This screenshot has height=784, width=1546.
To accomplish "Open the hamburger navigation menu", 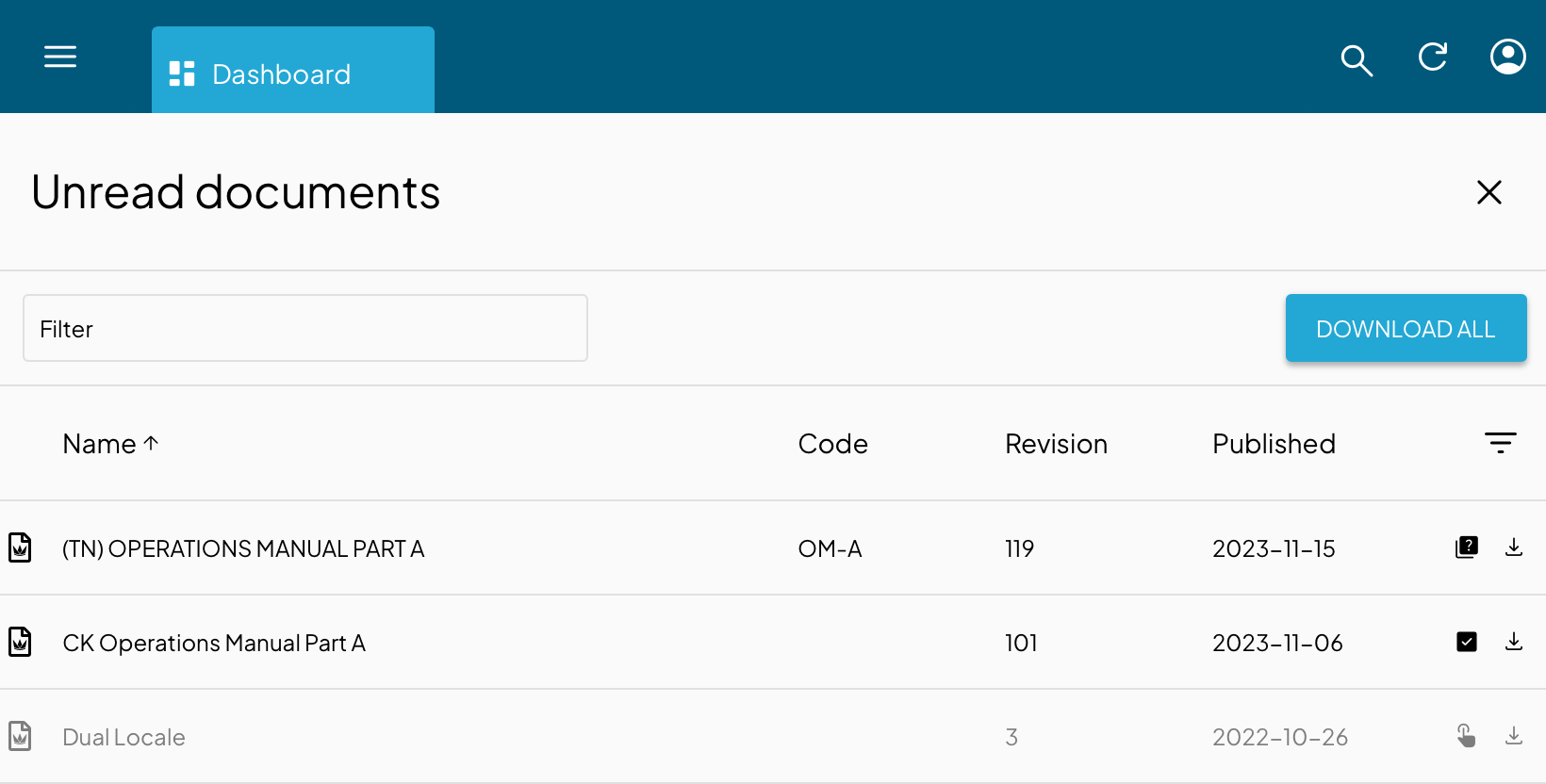I will point(59,57).
